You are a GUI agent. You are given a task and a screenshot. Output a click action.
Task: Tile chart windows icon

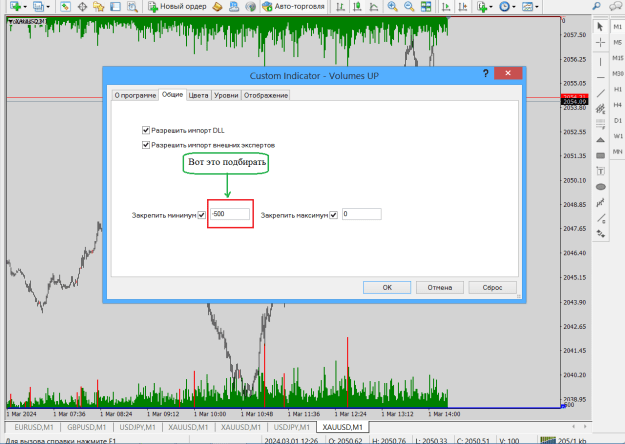point(426,6)
